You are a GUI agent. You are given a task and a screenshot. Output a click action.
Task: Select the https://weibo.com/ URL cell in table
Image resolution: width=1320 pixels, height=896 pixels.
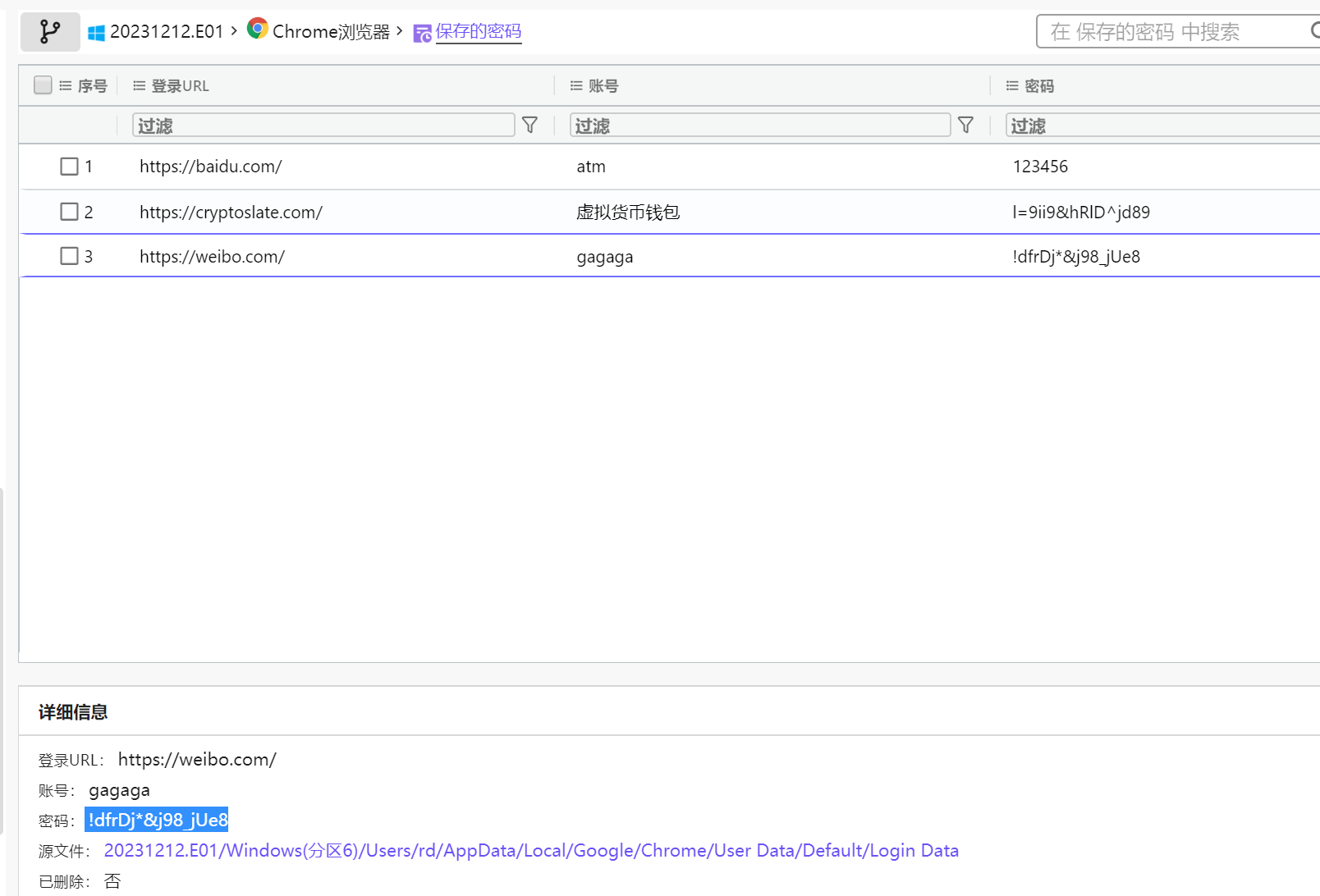213,256
